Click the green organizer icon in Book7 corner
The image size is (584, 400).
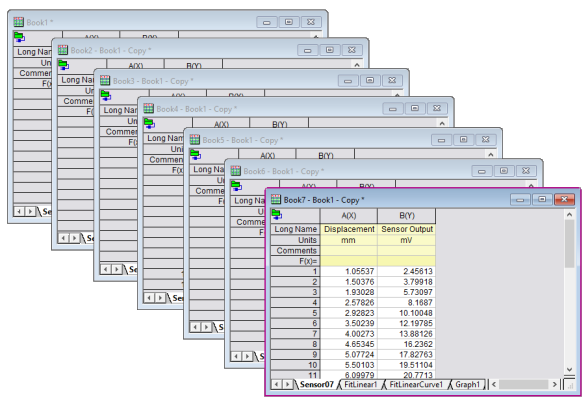pos(277,215)
